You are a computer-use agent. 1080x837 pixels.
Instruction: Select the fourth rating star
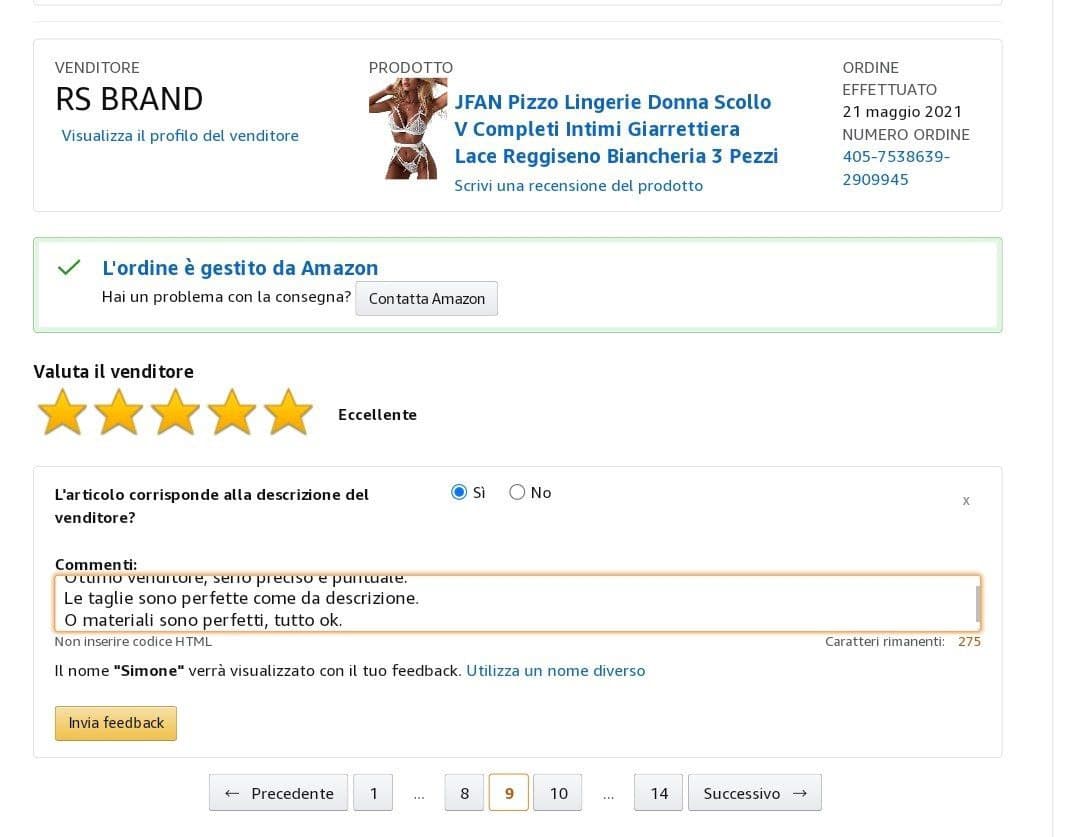[x=232, y=413]
